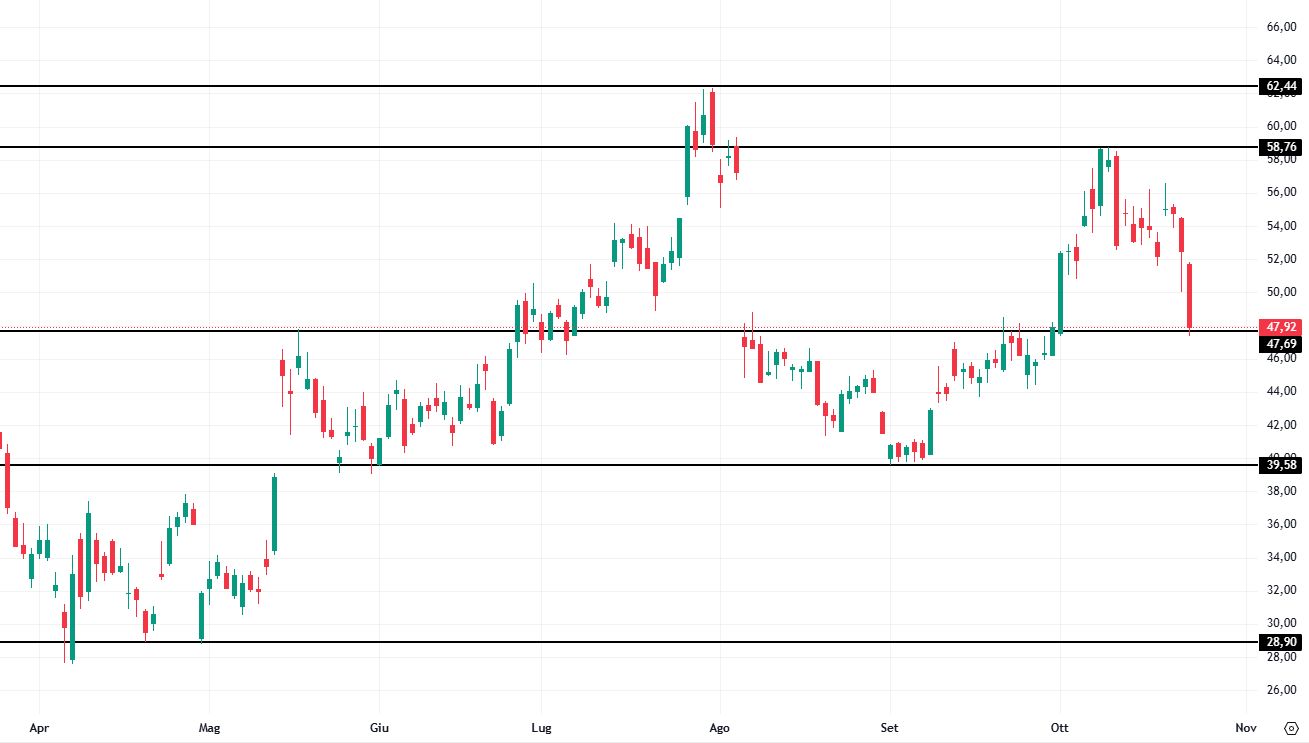The image size is (1309, 743).
Task: Click the 66,00 price scale value
Action: 1282,27
